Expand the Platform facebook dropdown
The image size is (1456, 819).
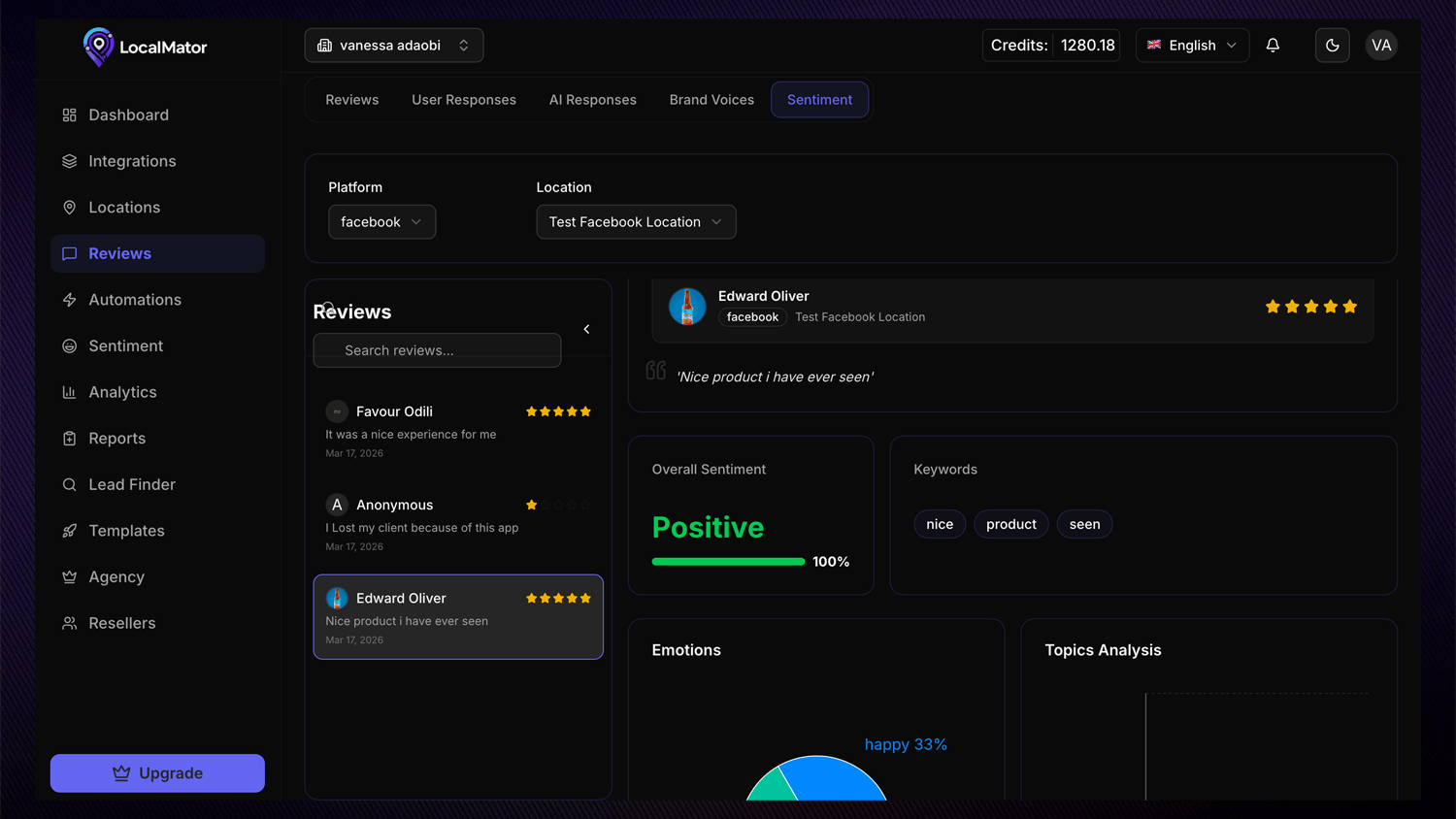pyautogui.click(x=381, y=222)
